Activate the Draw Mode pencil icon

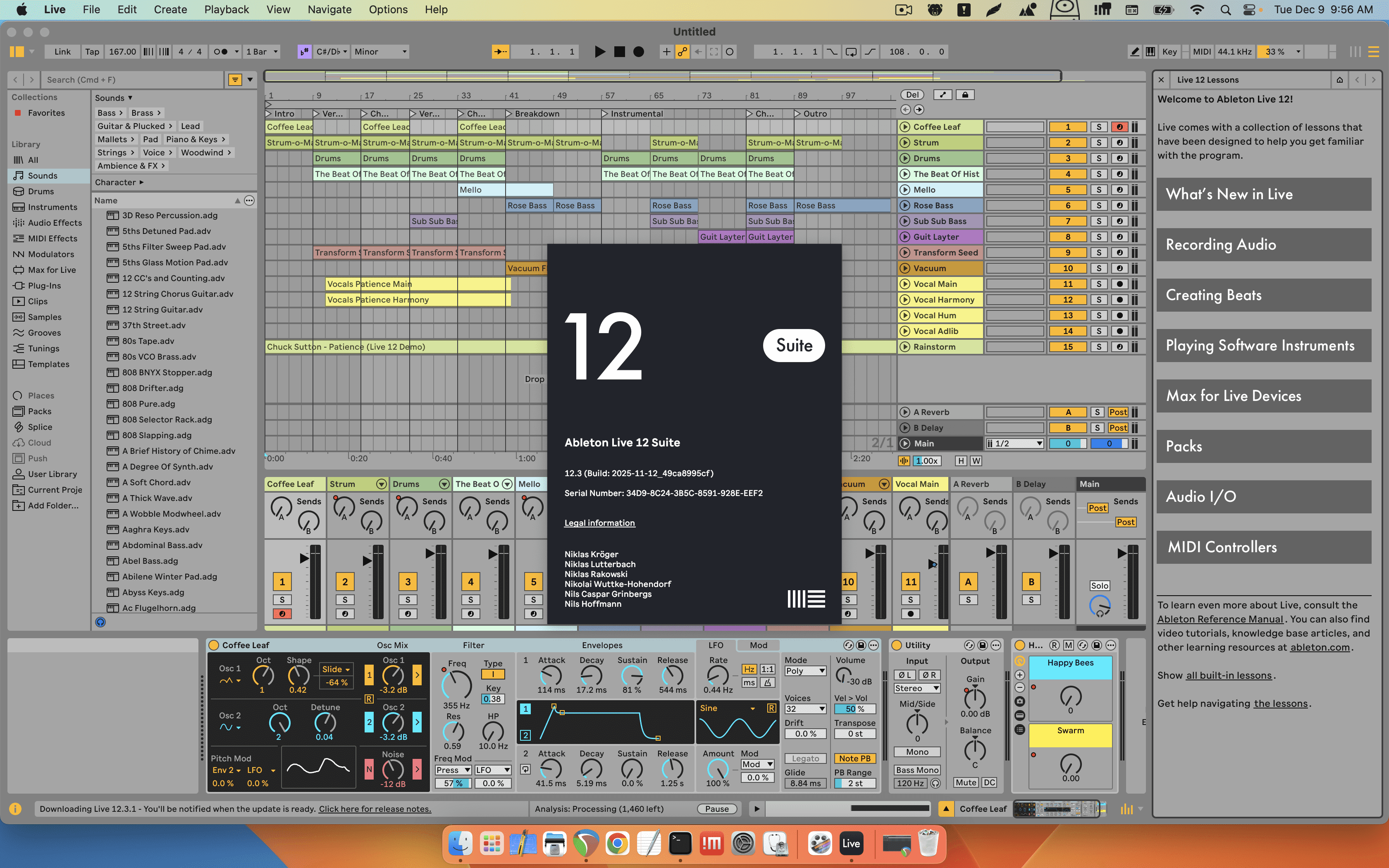click(x=1134, y=51)
